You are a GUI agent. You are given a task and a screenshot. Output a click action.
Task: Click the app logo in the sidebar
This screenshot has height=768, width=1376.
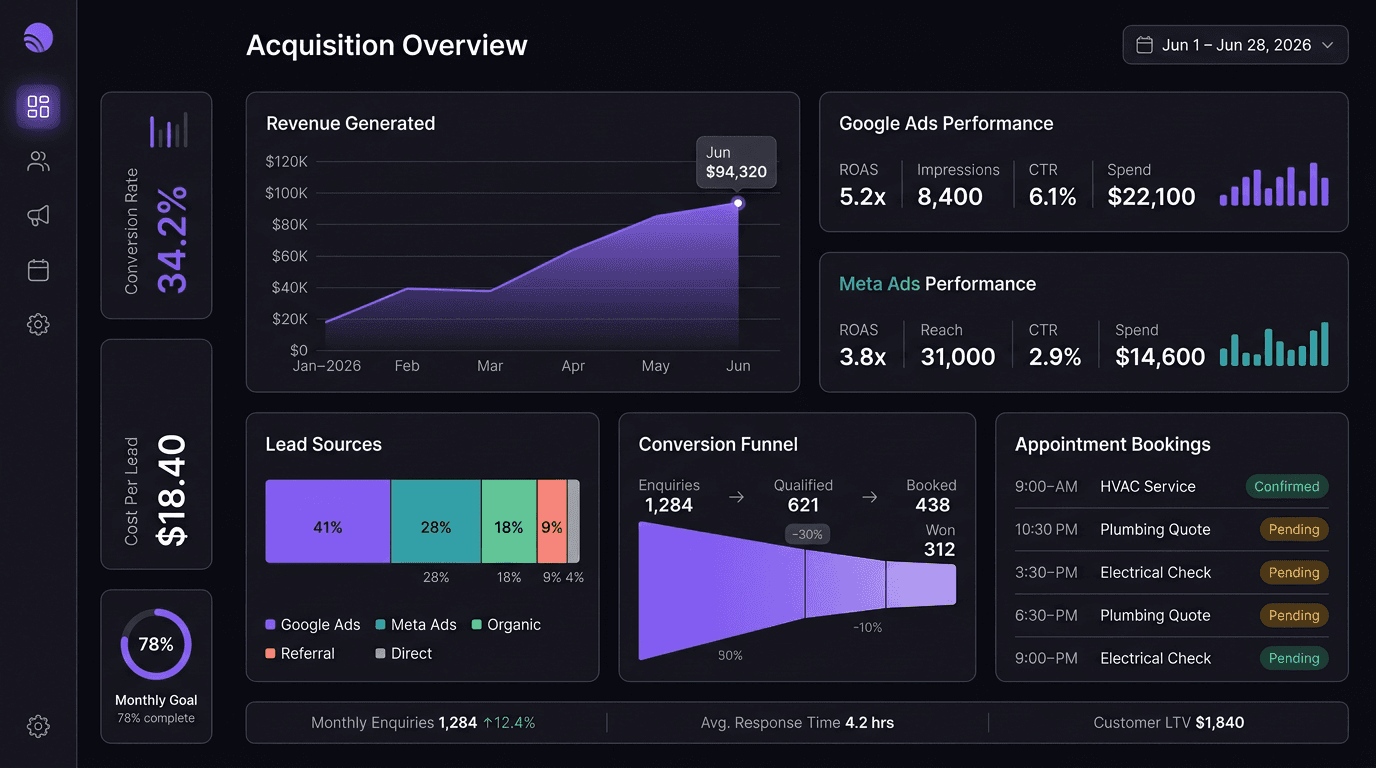(38, 38)
